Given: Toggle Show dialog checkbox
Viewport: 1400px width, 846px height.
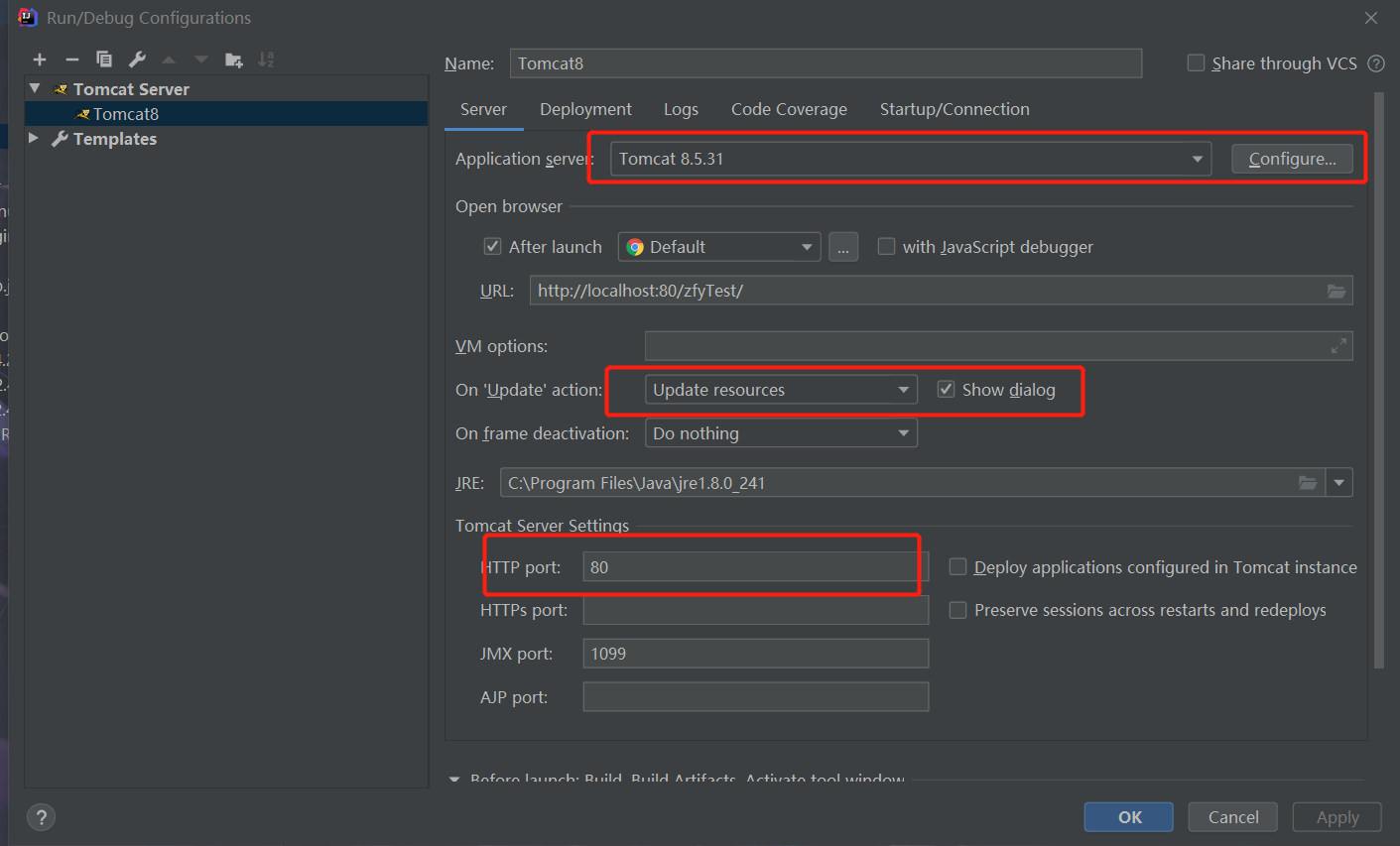Looking at the screenshot, I should click(946, 389).
